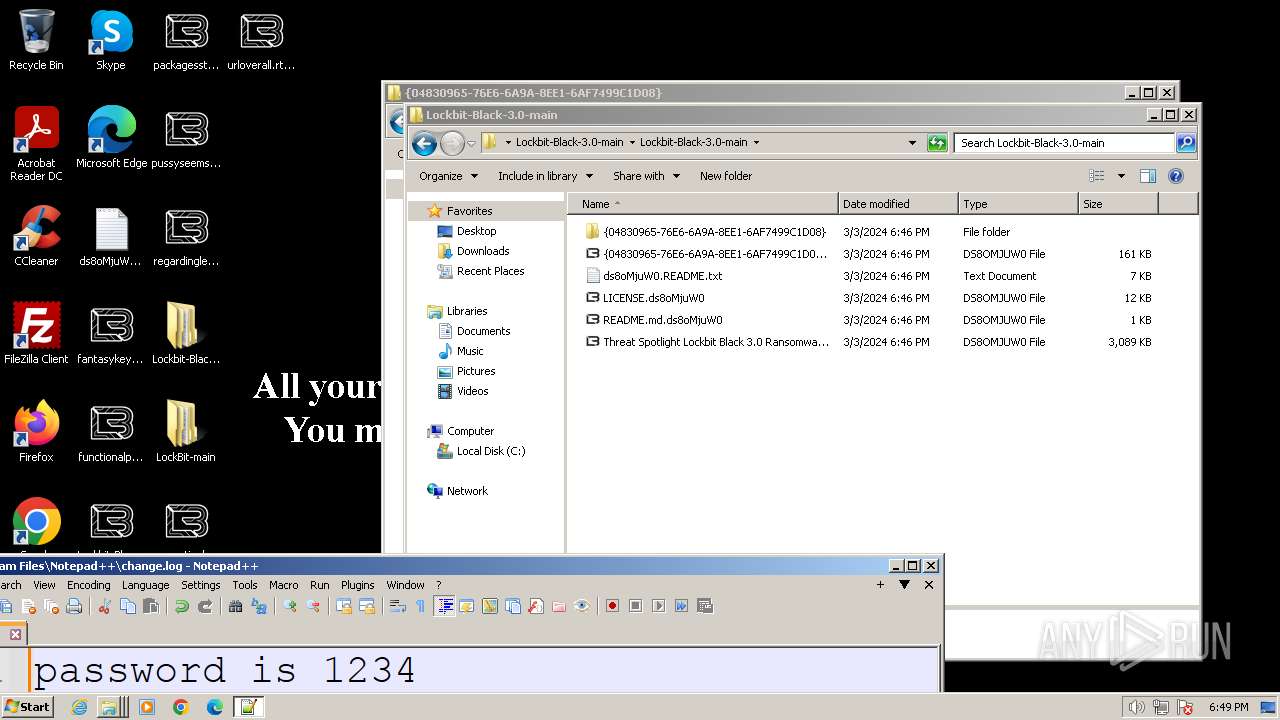Click Network in the navigation pane
The image size is (1280, 720).
tap(467, 491)
